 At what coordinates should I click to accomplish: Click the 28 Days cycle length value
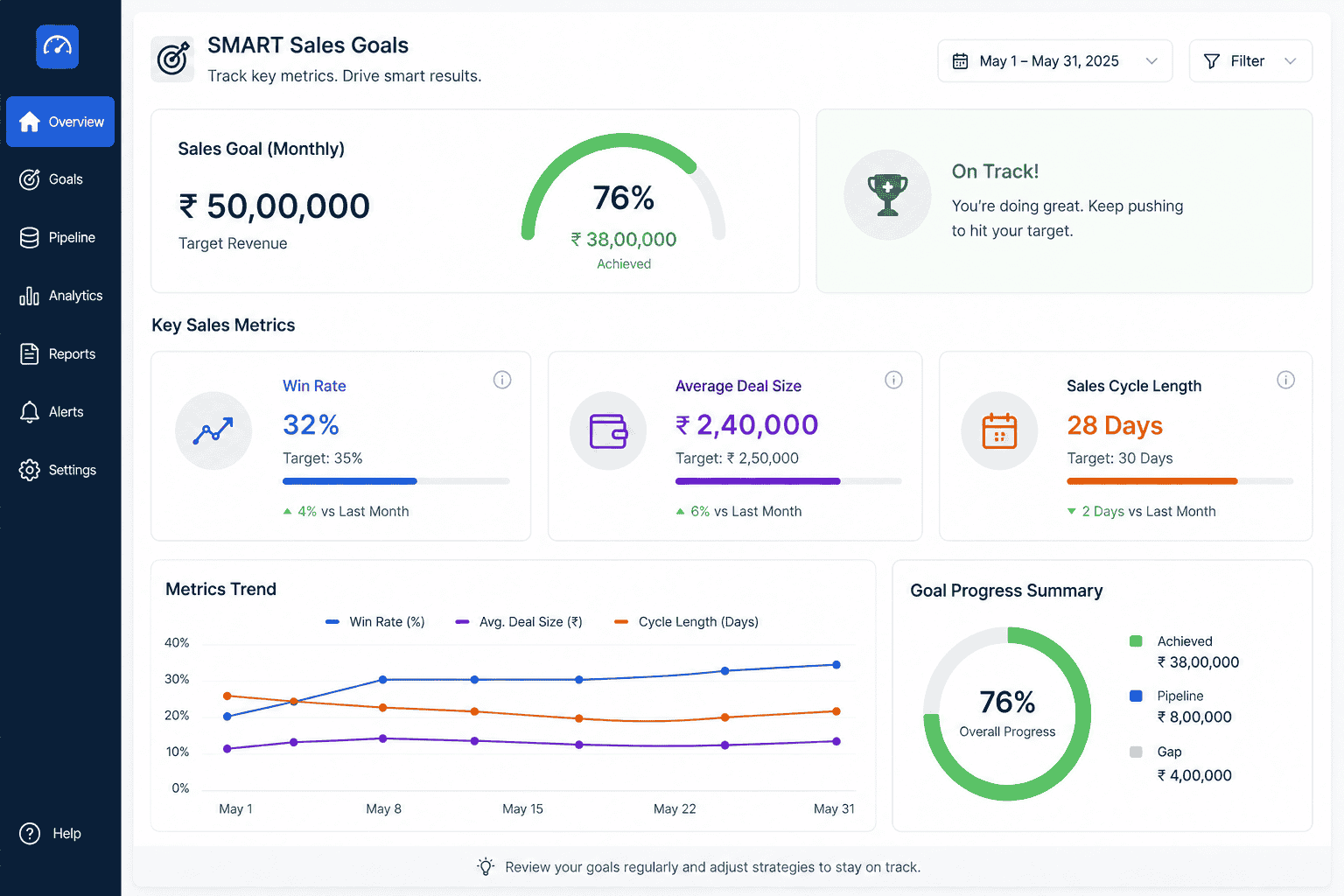pos(1115,425)
